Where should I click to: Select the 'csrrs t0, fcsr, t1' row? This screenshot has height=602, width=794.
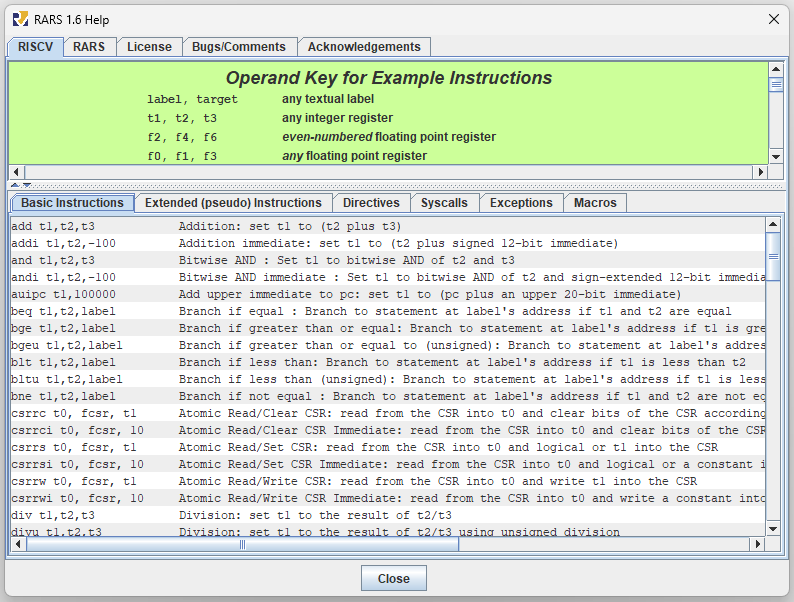point(388,448)
